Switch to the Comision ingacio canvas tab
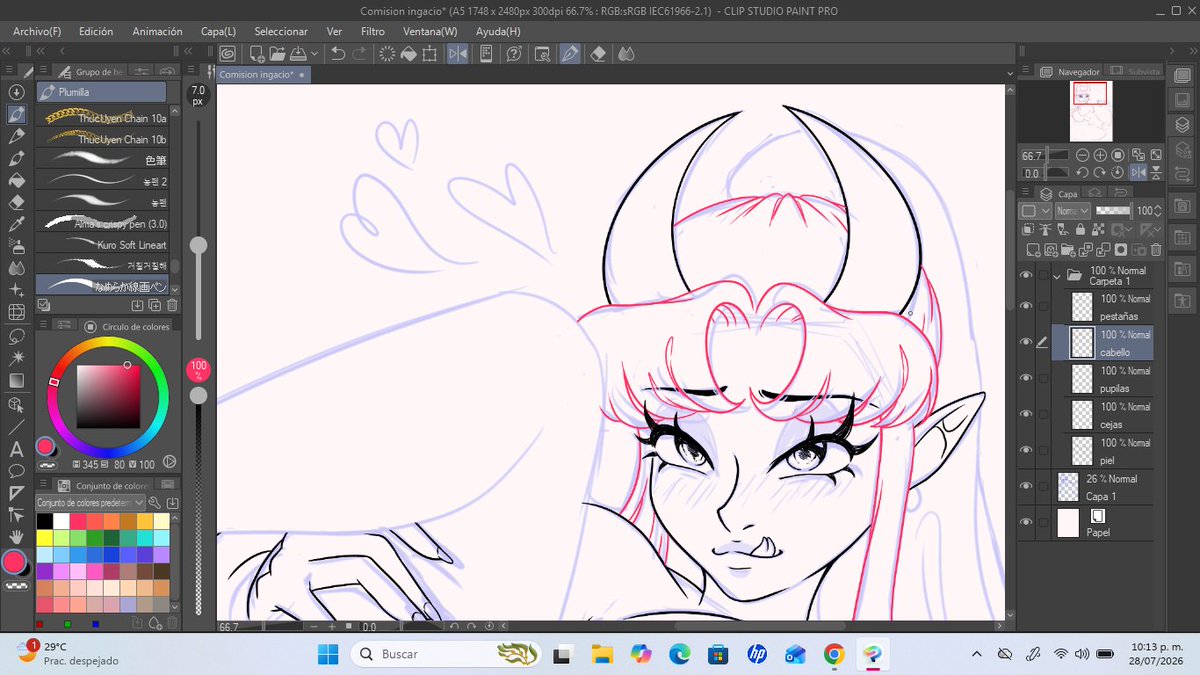 pyautogui.click(x=262, y=74)
